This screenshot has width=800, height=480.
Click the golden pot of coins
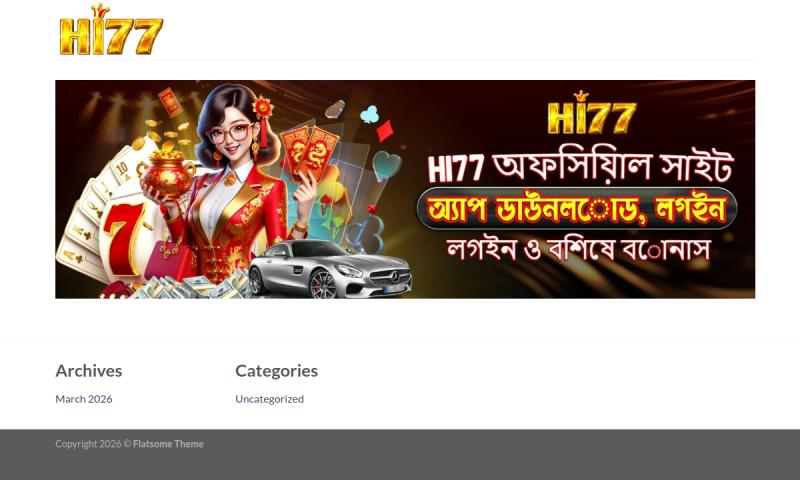(167, 174)
